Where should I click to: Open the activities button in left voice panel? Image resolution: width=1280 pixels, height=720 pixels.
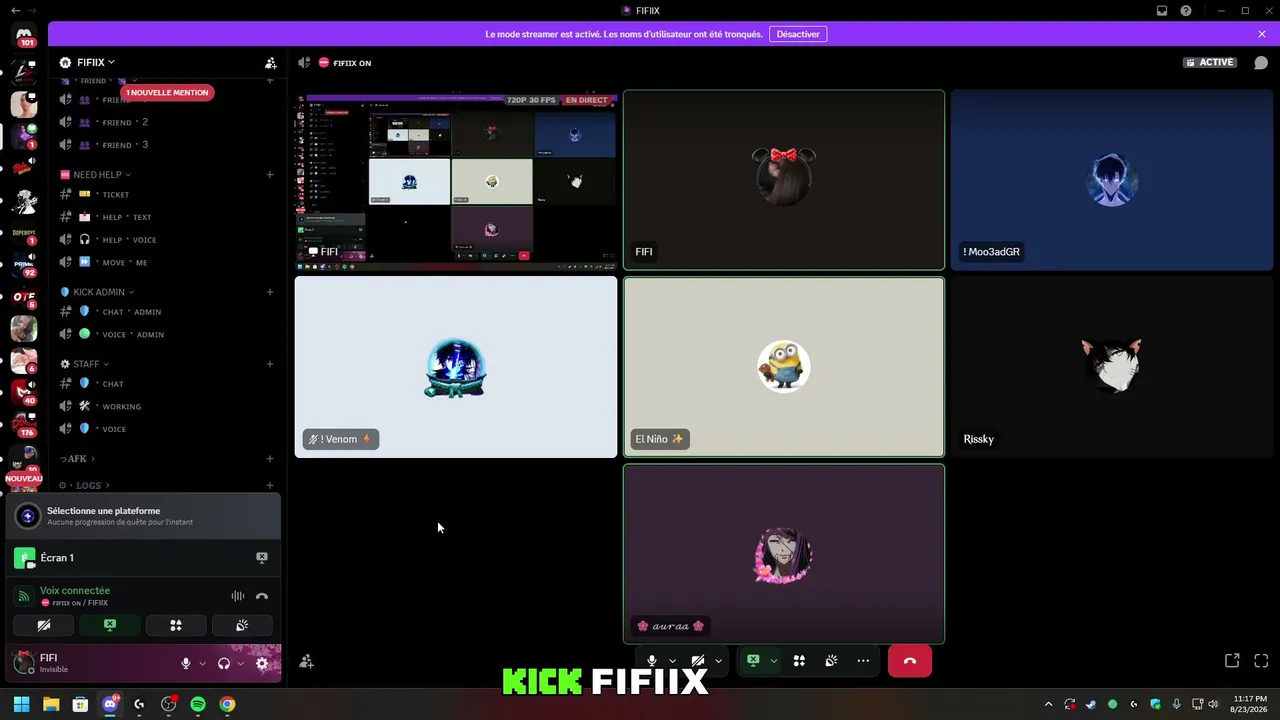(176, 626)
